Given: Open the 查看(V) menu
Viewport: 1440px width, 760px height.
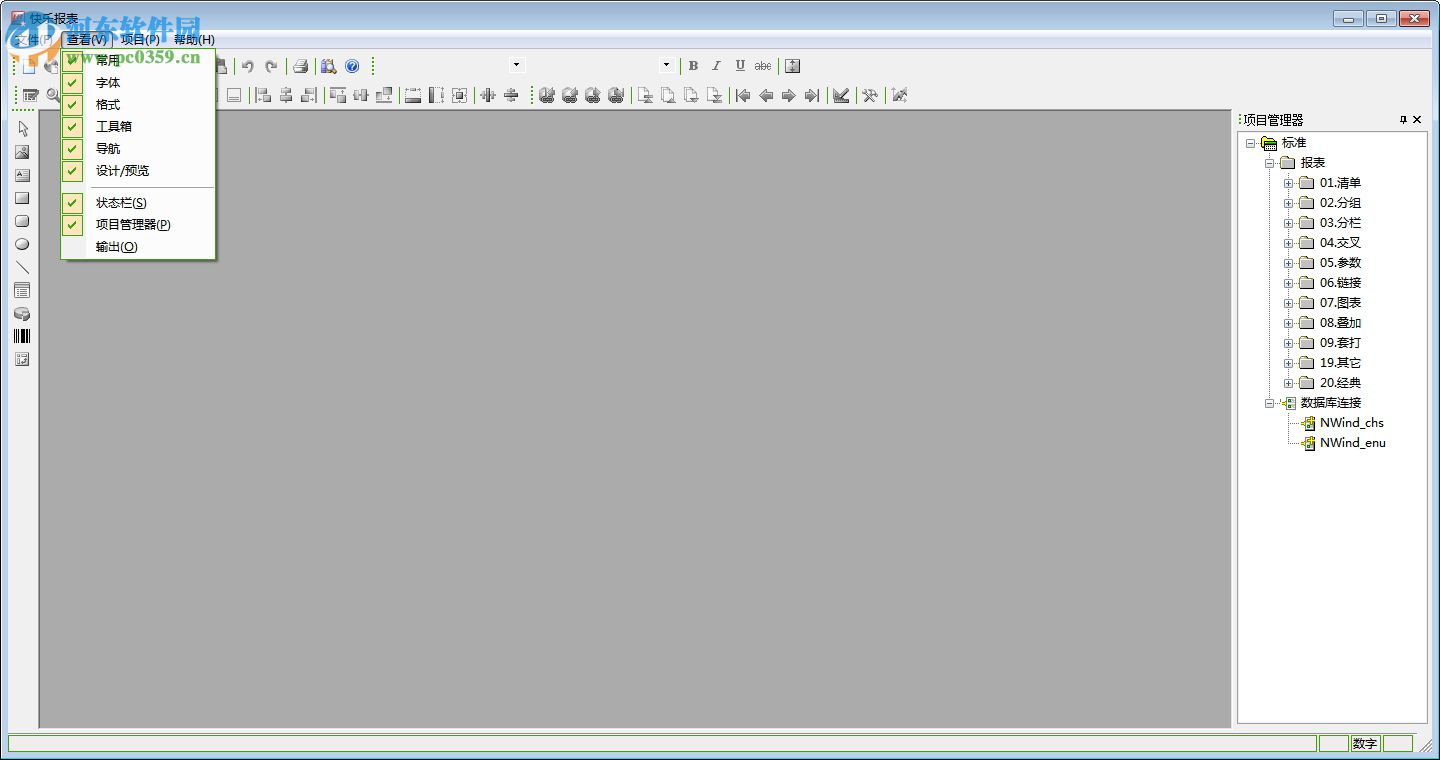Looking at the screenshot, I should click(x=86, y=40).
